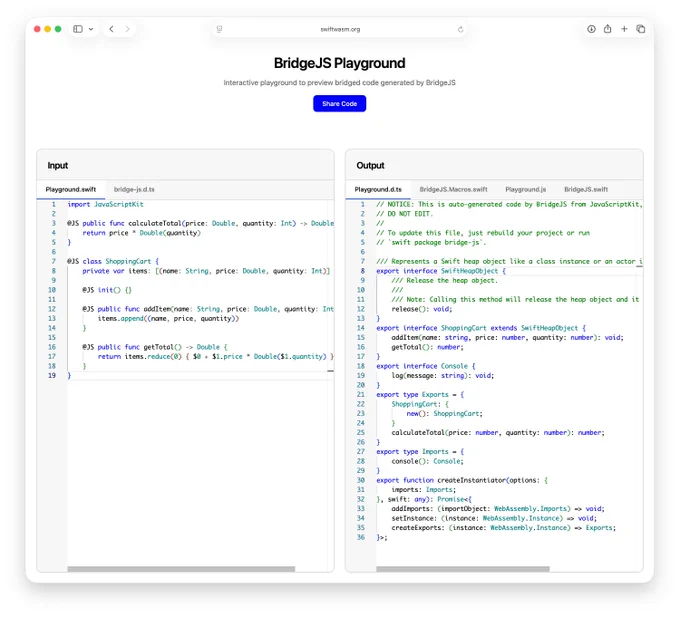This screenshot has width=680, height=617.
Task: Click 'createInstantiator' function name
Action: coord(471,480)
